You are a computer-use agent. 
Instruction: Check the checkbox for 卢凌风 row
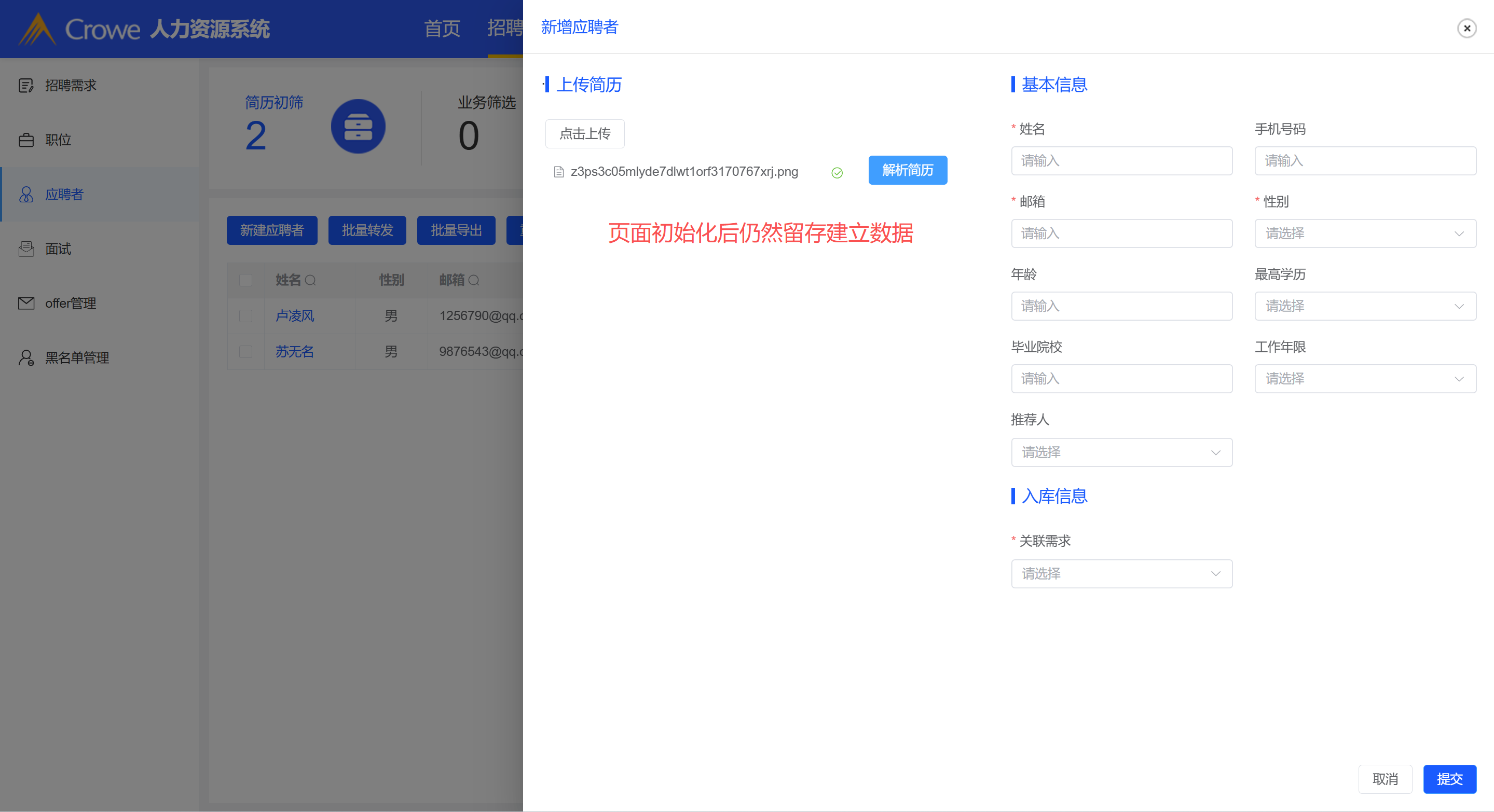click(x=245, y=316)
